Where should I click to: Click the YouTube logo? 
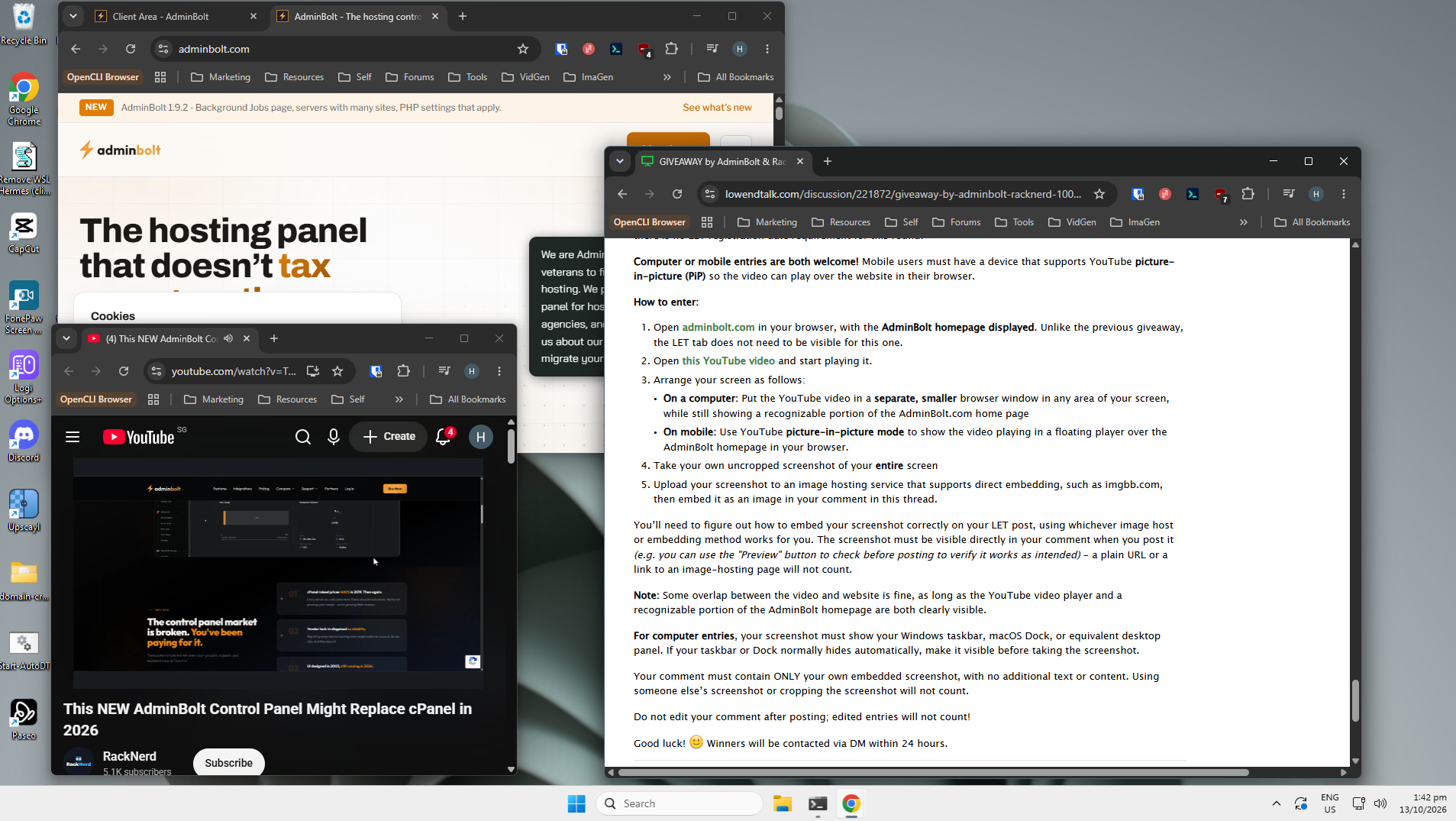click(139, 437)
